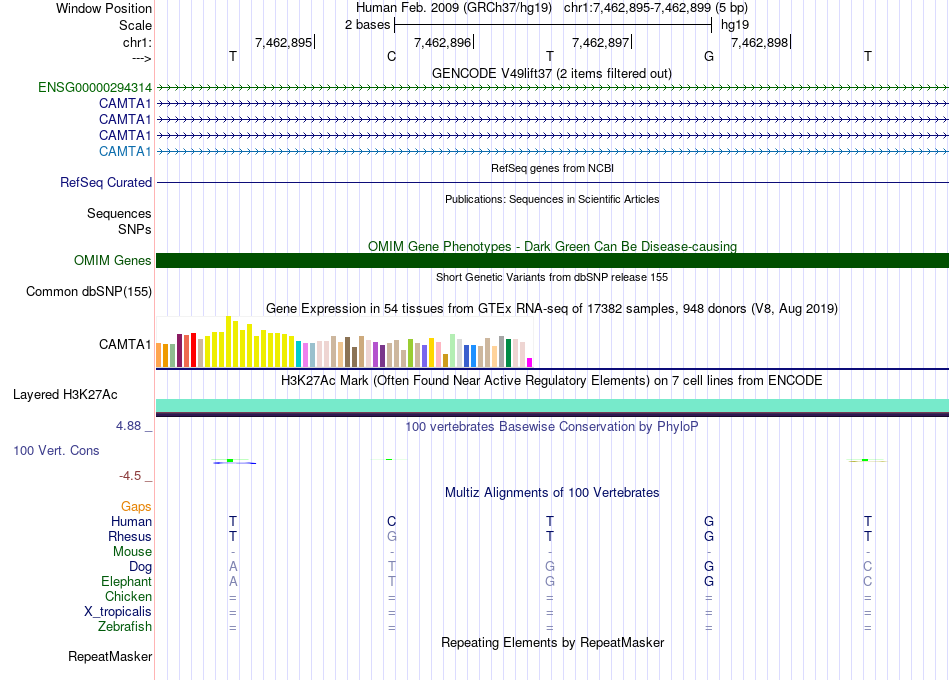Click the magenta bar ending GTEx chart
The height and width of the screenshot is (680, 950).
point(530,362)
